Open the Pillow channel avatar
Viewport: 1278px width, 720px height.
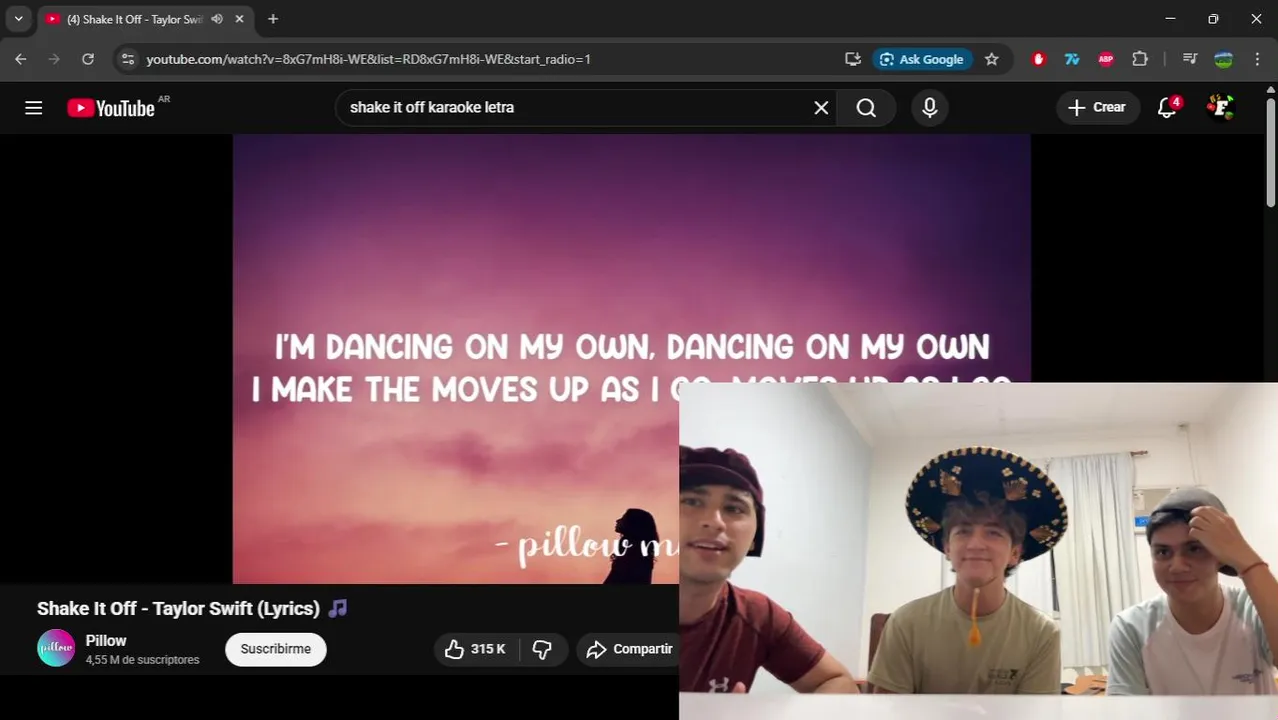pyautogui.click(x=56, y=648)
